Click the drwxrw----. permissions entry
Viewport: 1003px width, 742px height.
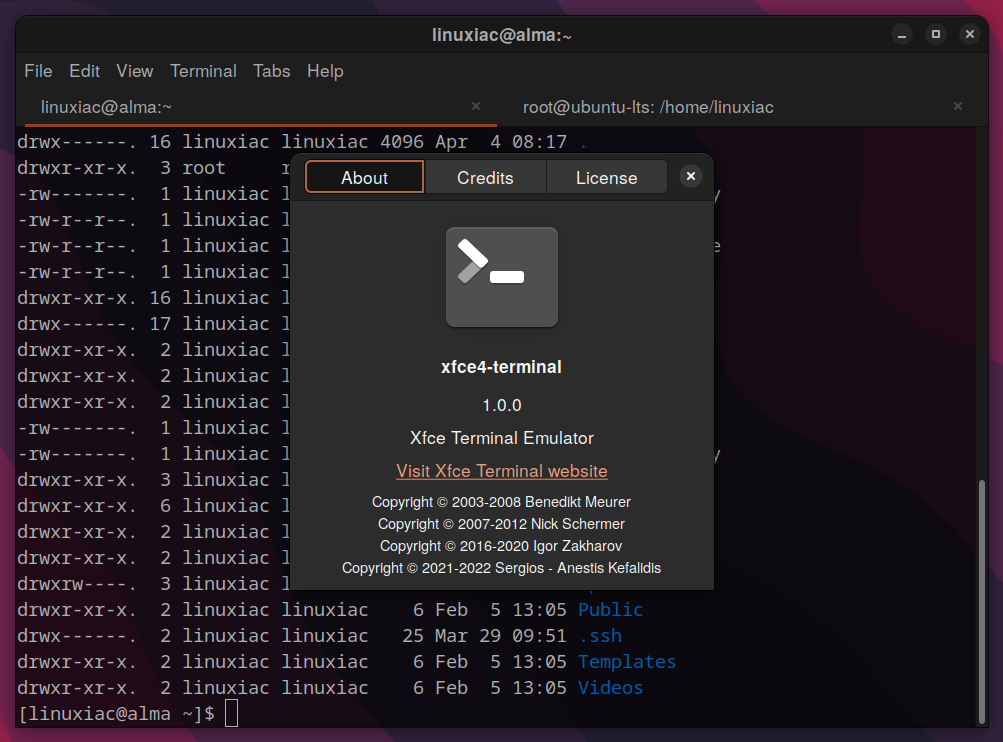(x=77, y=584)
